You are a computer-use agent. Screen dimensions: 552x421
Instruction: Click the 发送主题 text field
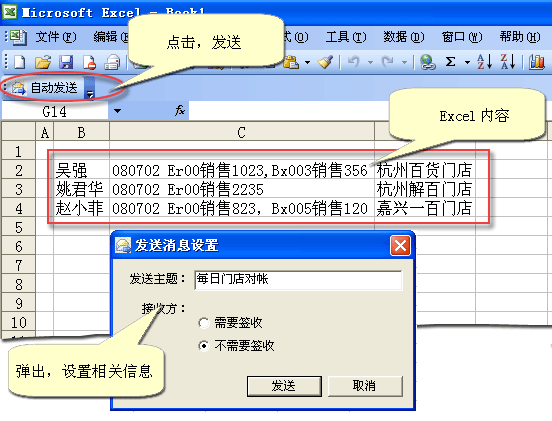298,280
